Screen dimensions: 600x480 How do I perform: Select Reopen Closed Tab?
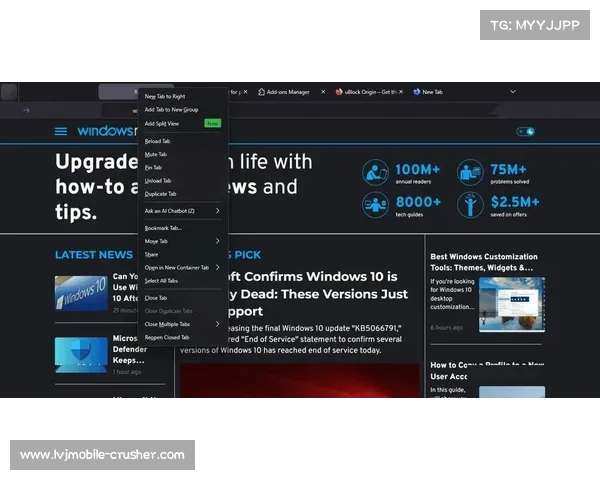pyautogui.click(x=166, y=337)
